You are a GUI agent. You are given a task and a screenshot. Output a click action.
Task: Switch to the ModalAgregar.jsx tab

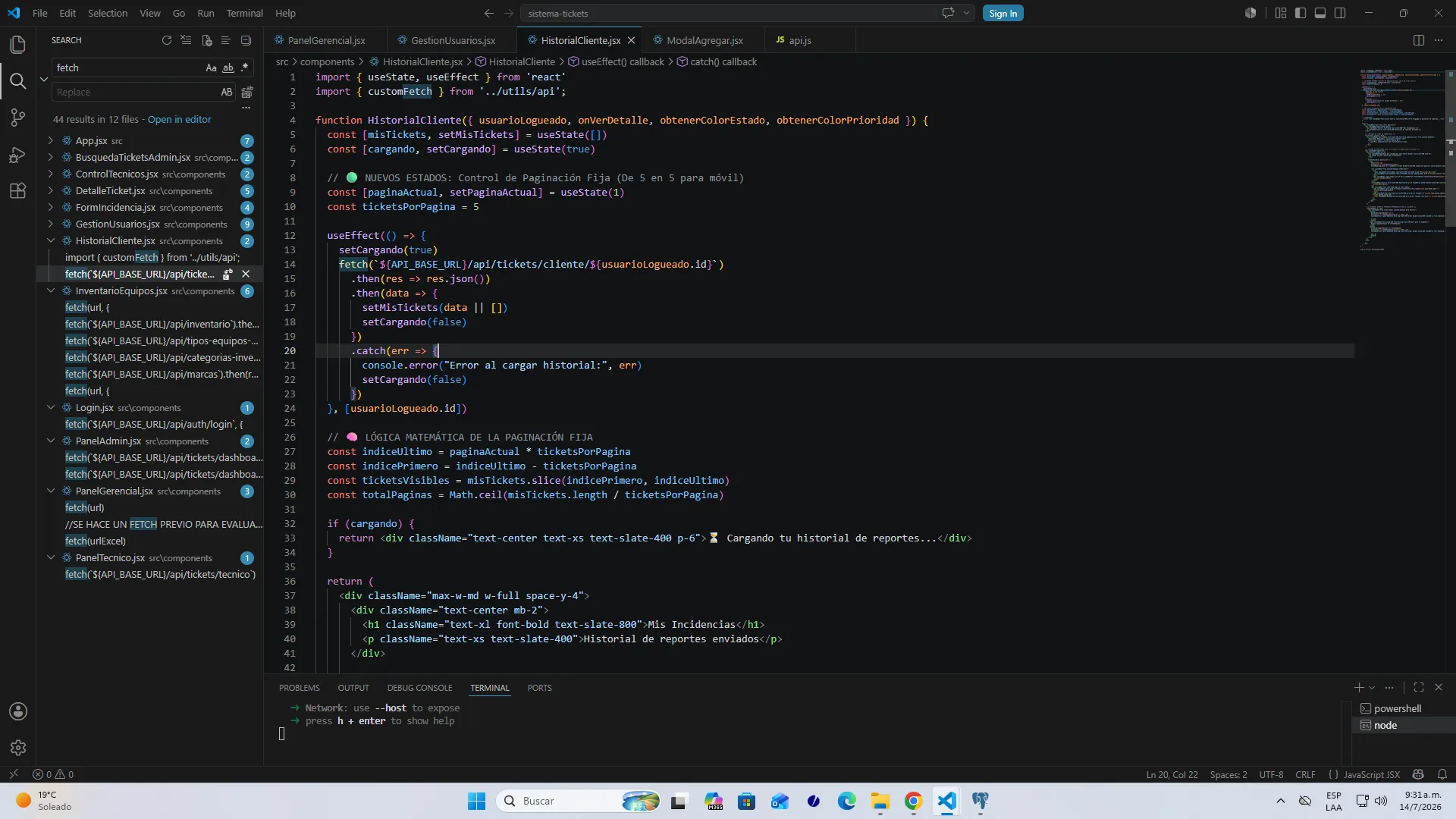704,40
